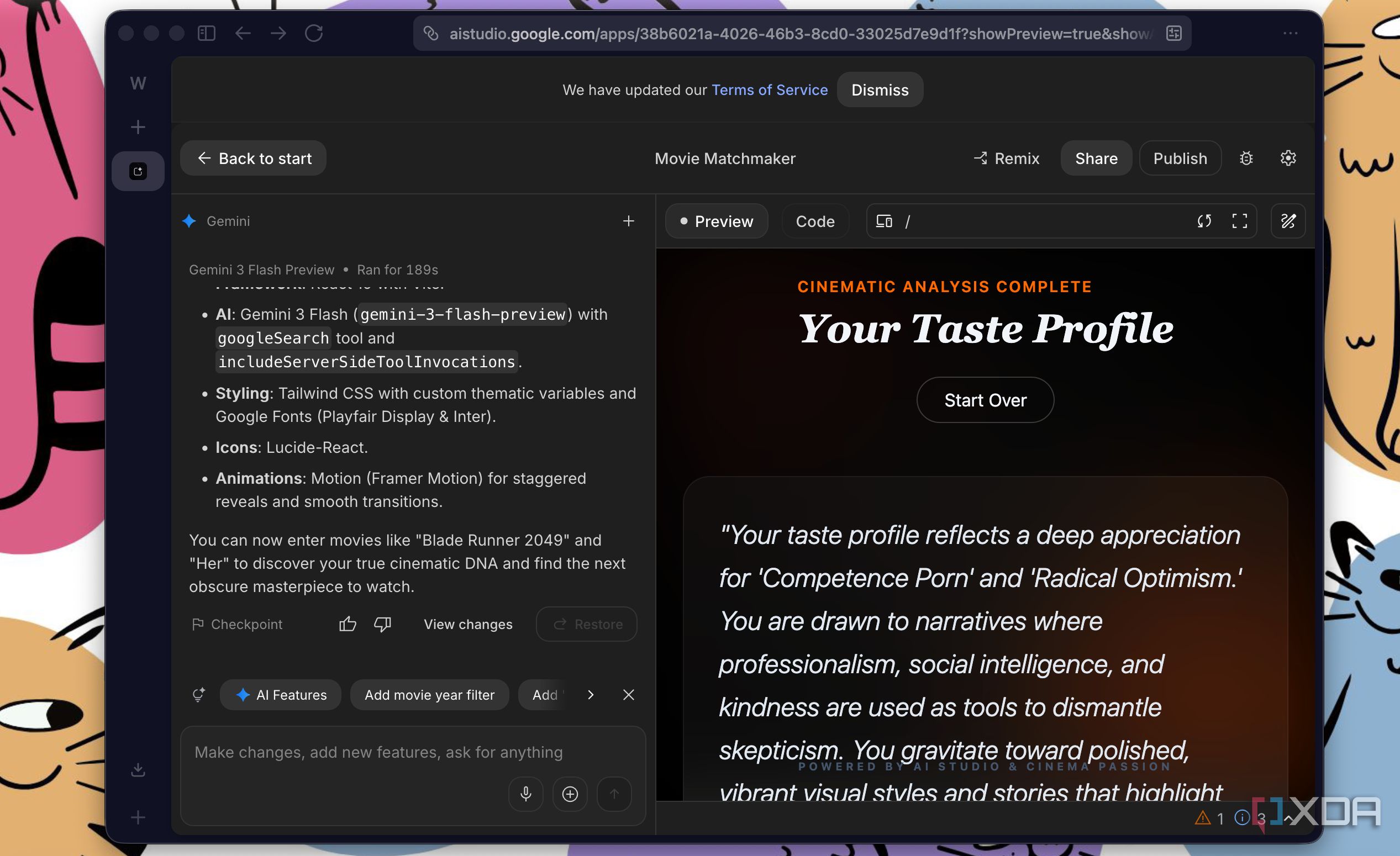Viewport: 1400px width, 856px height.
Task: Start a new chat with the Gemini plus icon
Action: click(628, 221)
